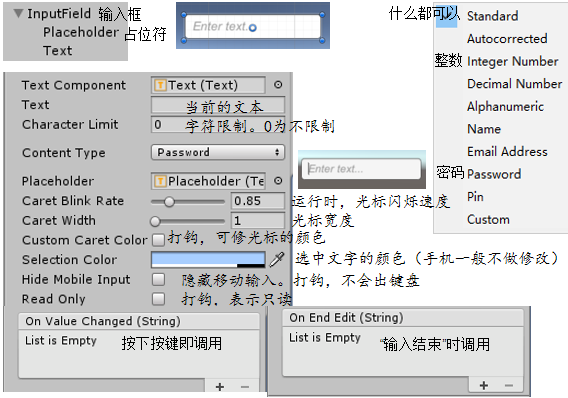Image resolution: width=568 pixels, height=398 pixels.
Task: Toggle the Read Only checkbox
Action: point(158,299)
